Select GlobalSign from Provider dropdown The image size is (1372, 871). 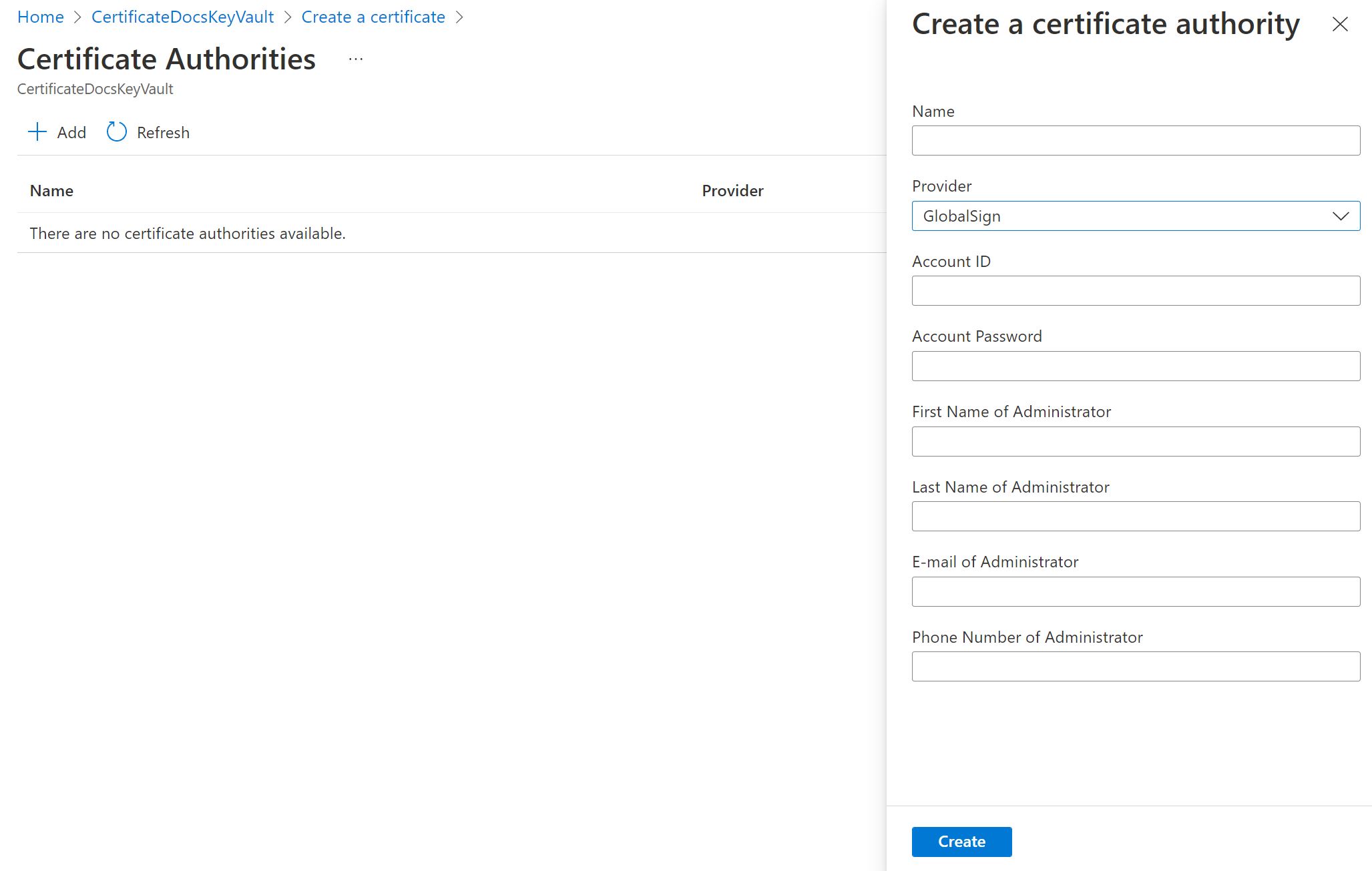[1136, 215]
